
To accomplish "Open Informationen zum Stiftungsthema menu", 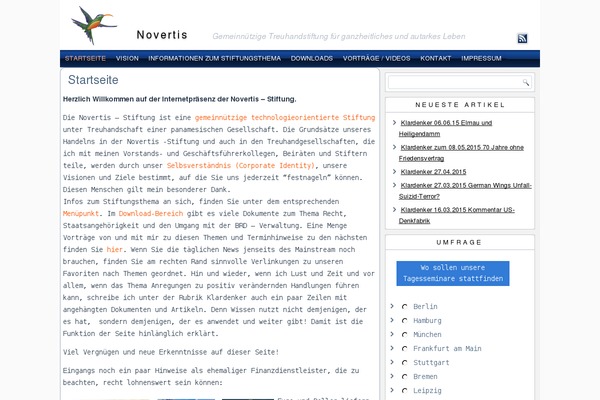I will (215, 59).
